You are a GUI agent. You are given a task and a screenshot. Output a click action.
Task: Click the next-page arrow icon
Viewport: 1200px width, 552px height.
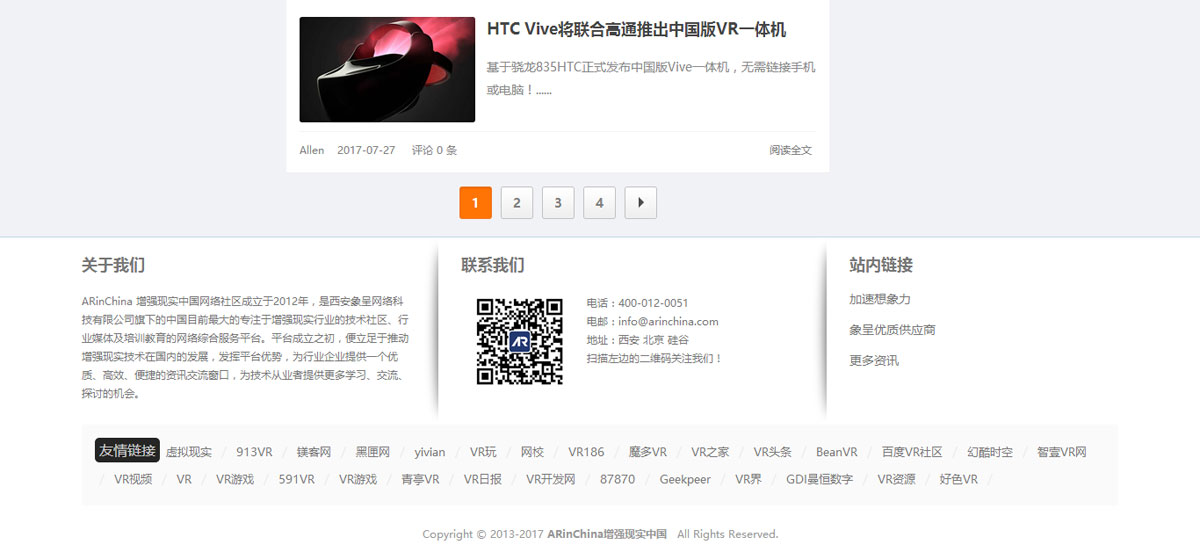(641, 202)
